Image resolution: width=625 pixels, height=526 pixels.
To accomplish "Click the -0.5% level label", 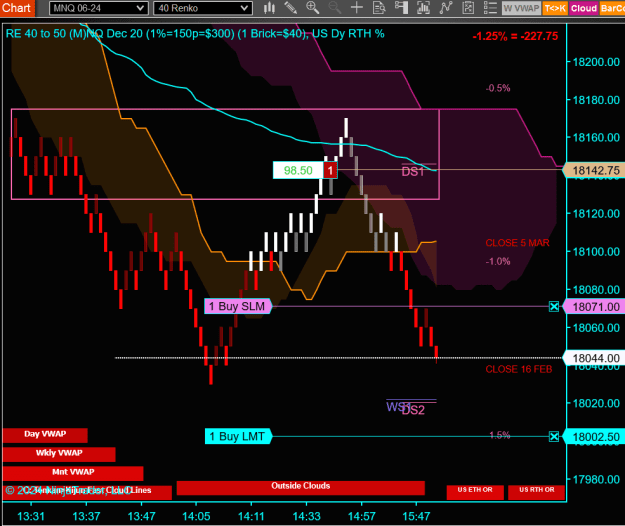I will (x=497, y=88).
